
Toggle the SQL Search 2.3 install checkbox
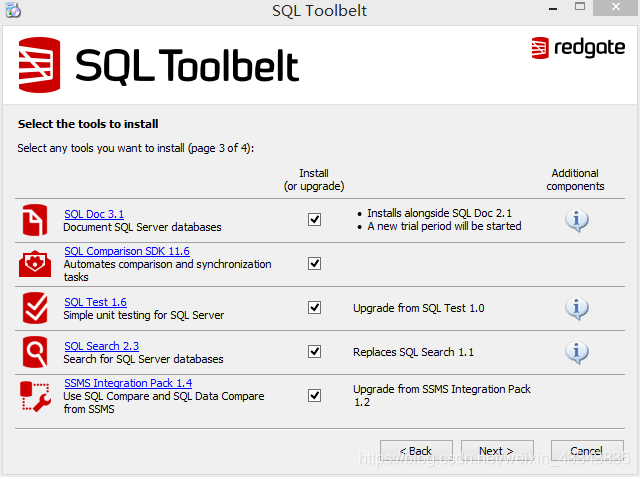tap(314, 351)
